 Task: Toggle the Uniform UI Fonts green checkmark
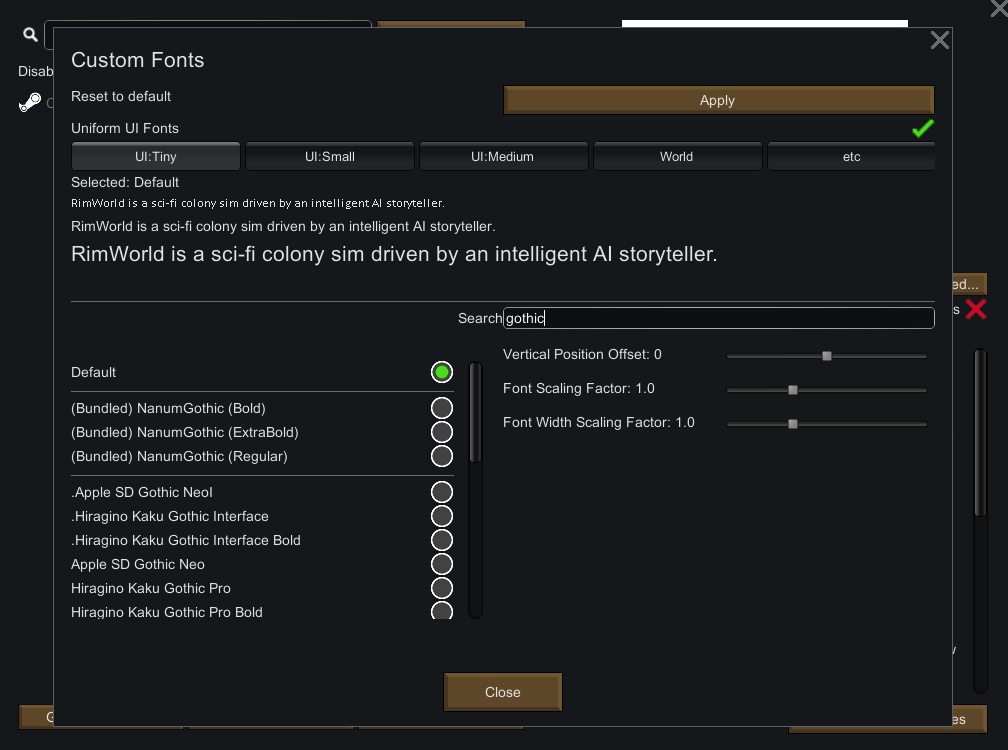click(x=922, y=129)
